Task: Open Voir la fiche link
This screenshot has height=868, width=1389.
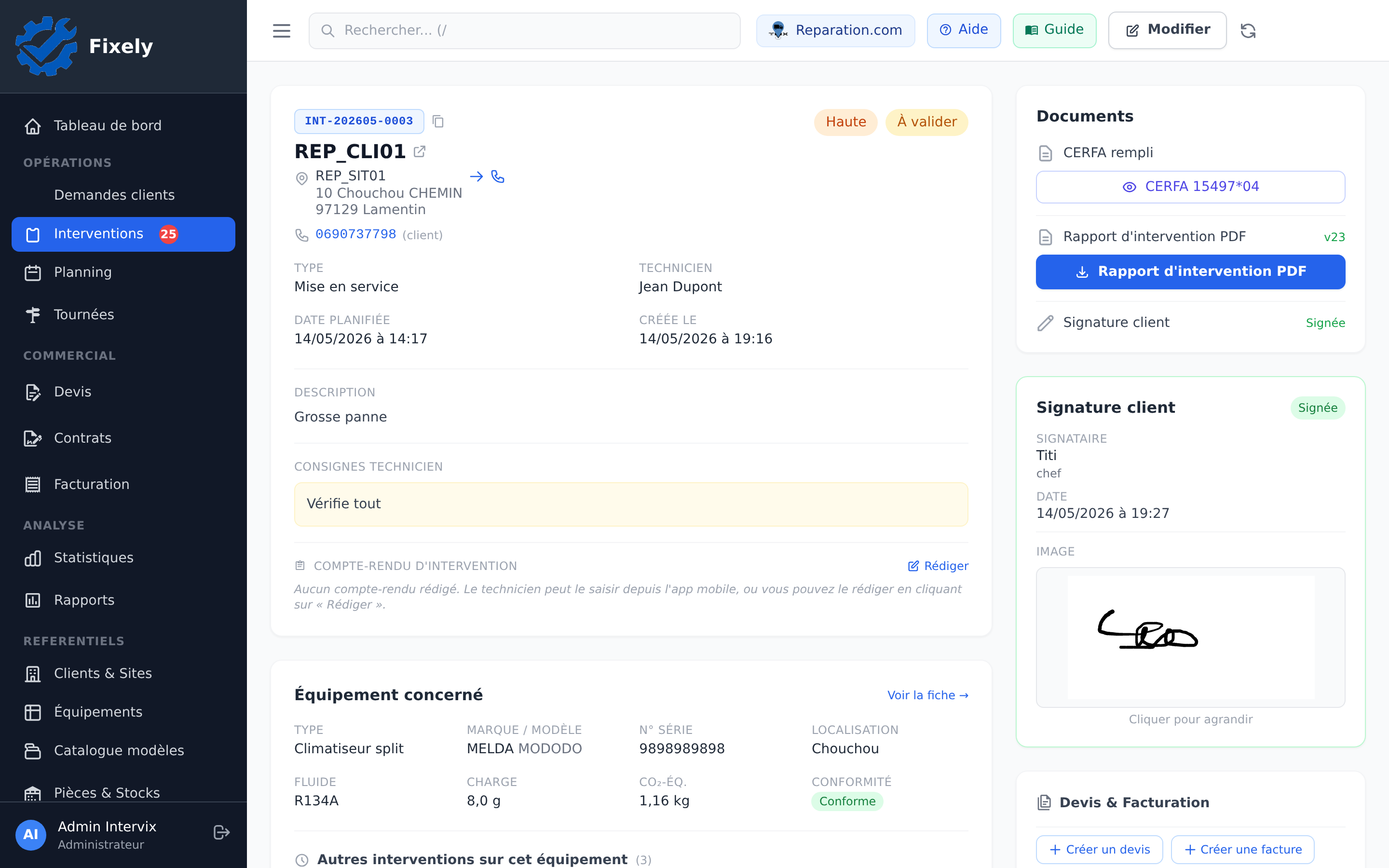Action: 927,695
